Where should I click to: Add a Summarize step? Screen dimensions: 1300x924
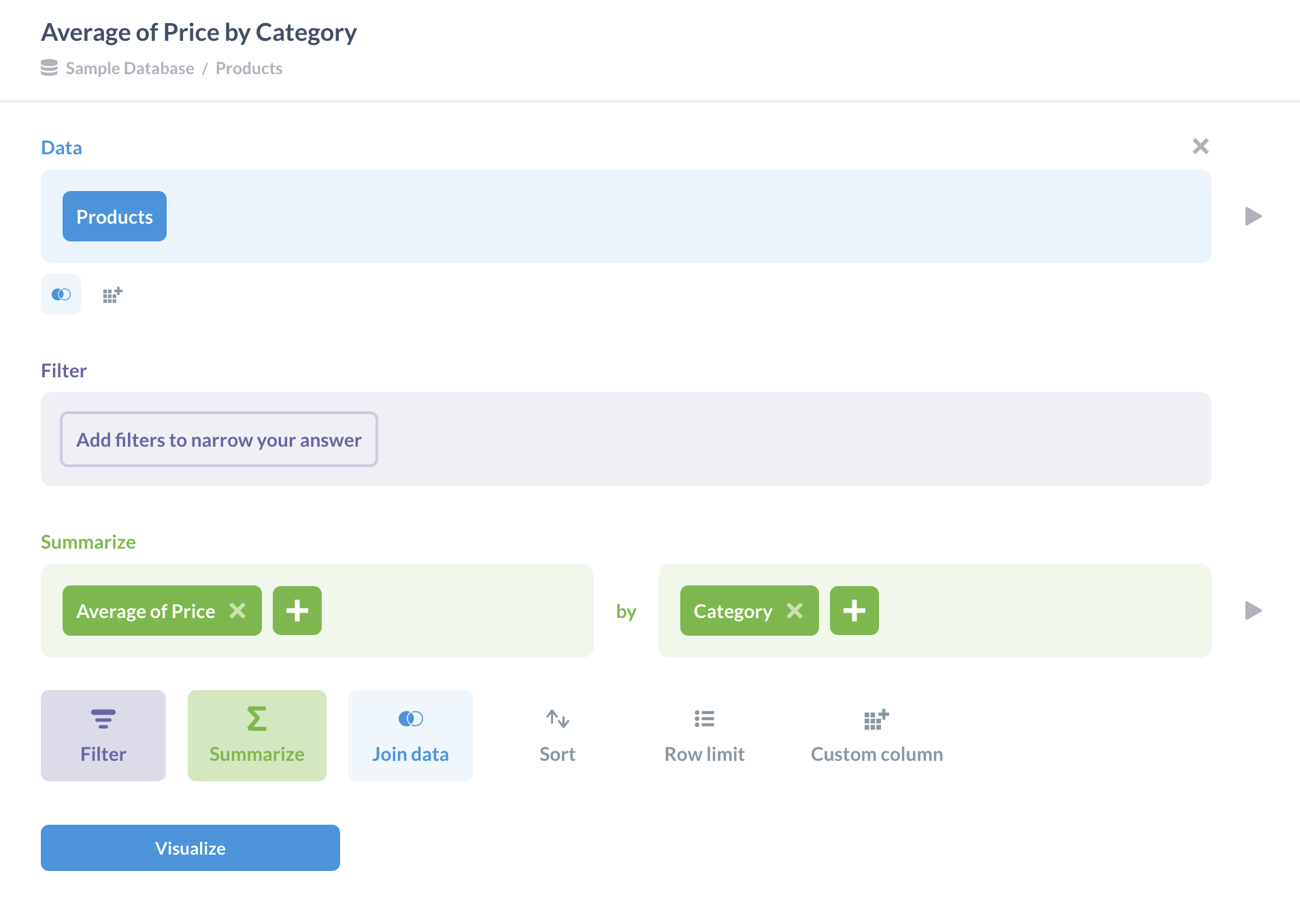click(257, 735)
